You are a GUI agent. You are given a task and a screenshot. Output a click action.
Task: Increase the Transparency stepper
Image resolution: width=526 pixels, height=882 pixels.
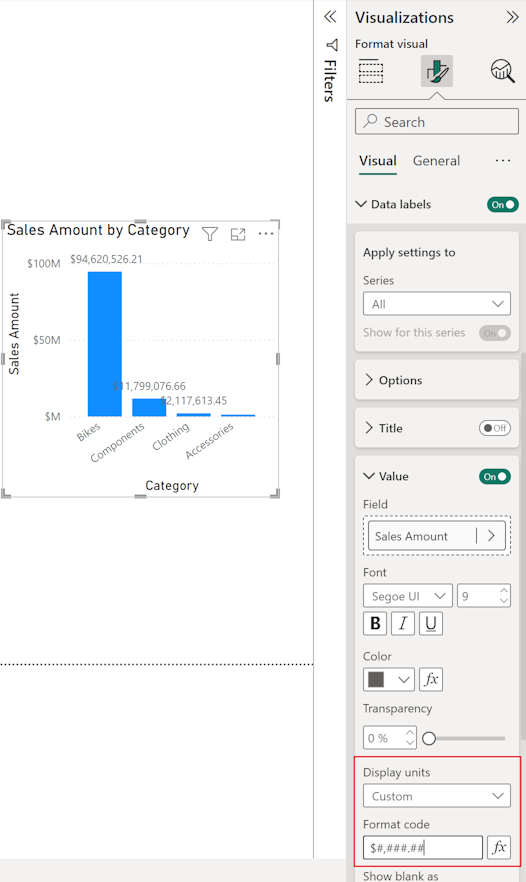click(410, 732)
